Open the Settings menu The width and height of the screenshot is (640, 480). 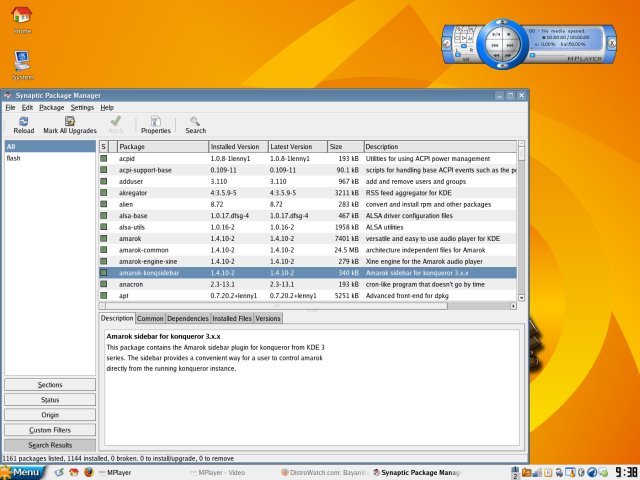(82, 107)
